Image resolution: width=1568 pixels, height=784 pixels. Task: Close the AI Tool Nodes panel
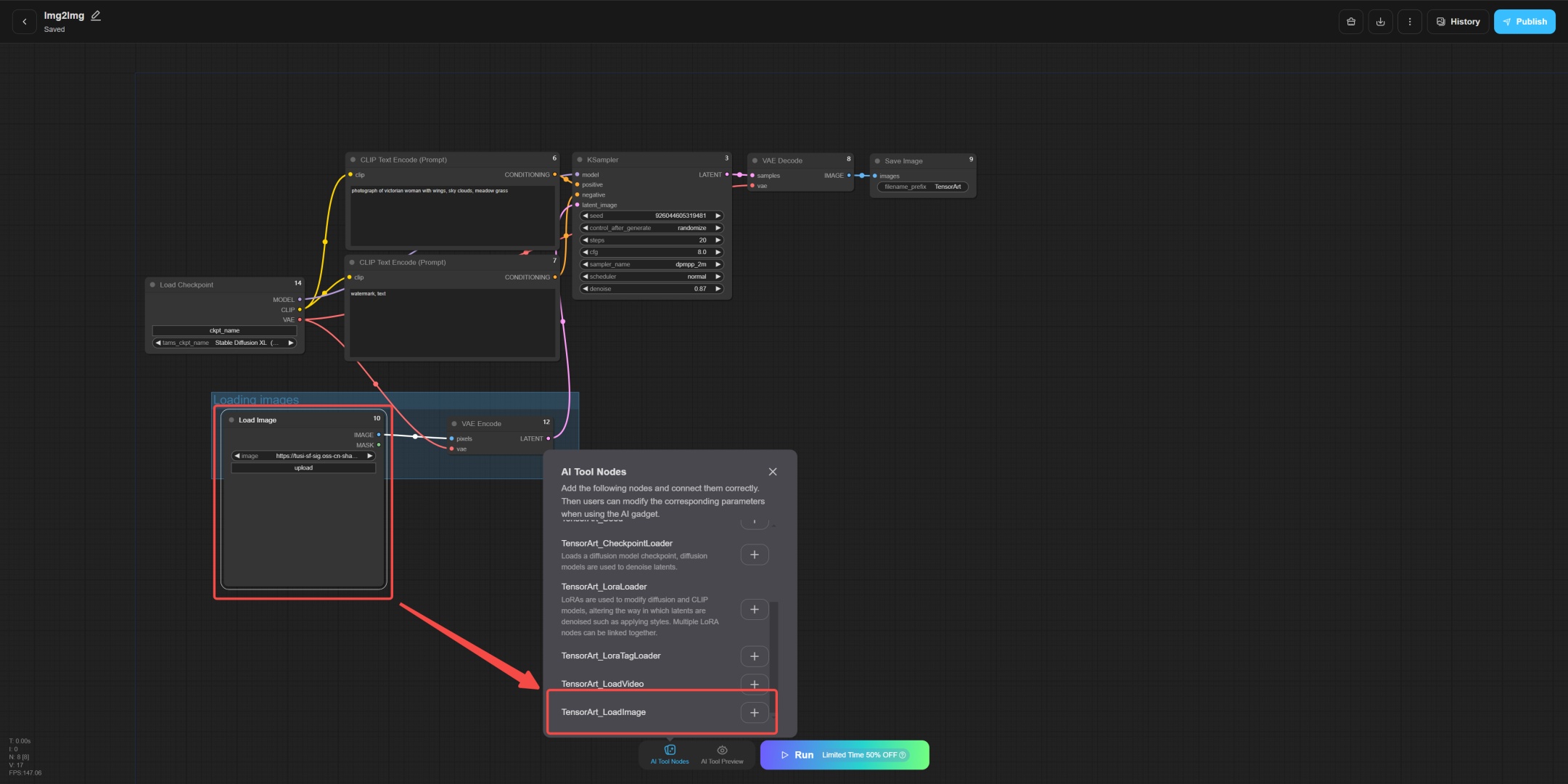(773, 472)
